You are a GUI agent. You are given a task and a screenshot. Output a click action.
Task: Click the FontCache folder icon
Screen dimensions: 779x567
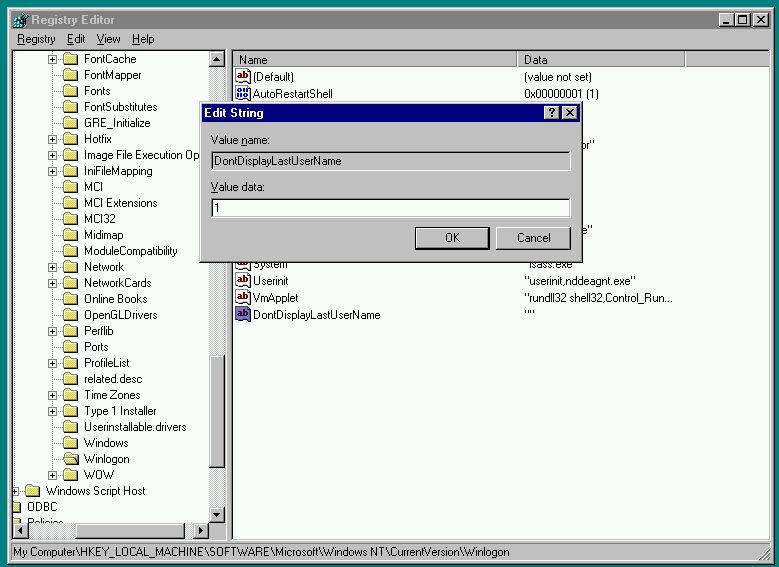coord(71,59)
